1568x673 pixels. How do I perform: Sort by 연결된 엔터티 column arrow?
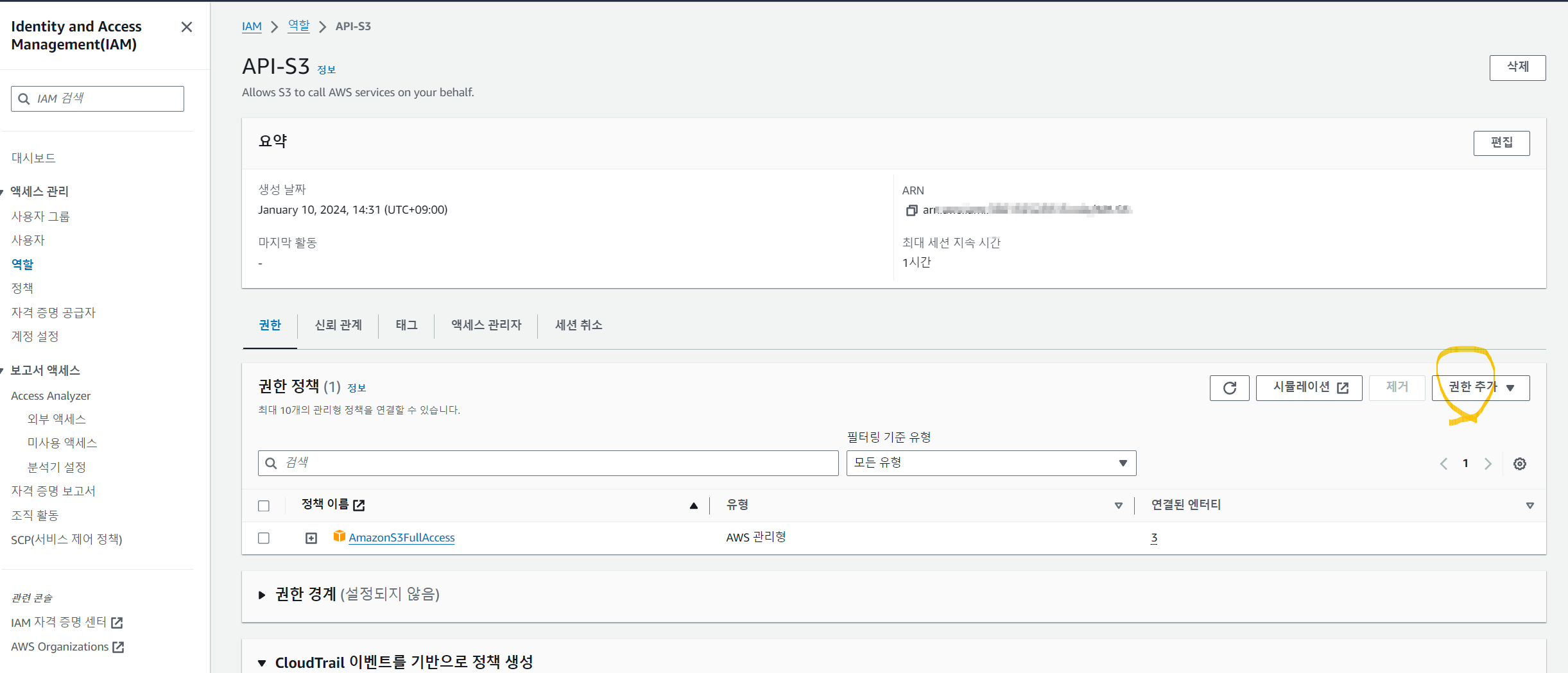click(x=1530, y=506)
